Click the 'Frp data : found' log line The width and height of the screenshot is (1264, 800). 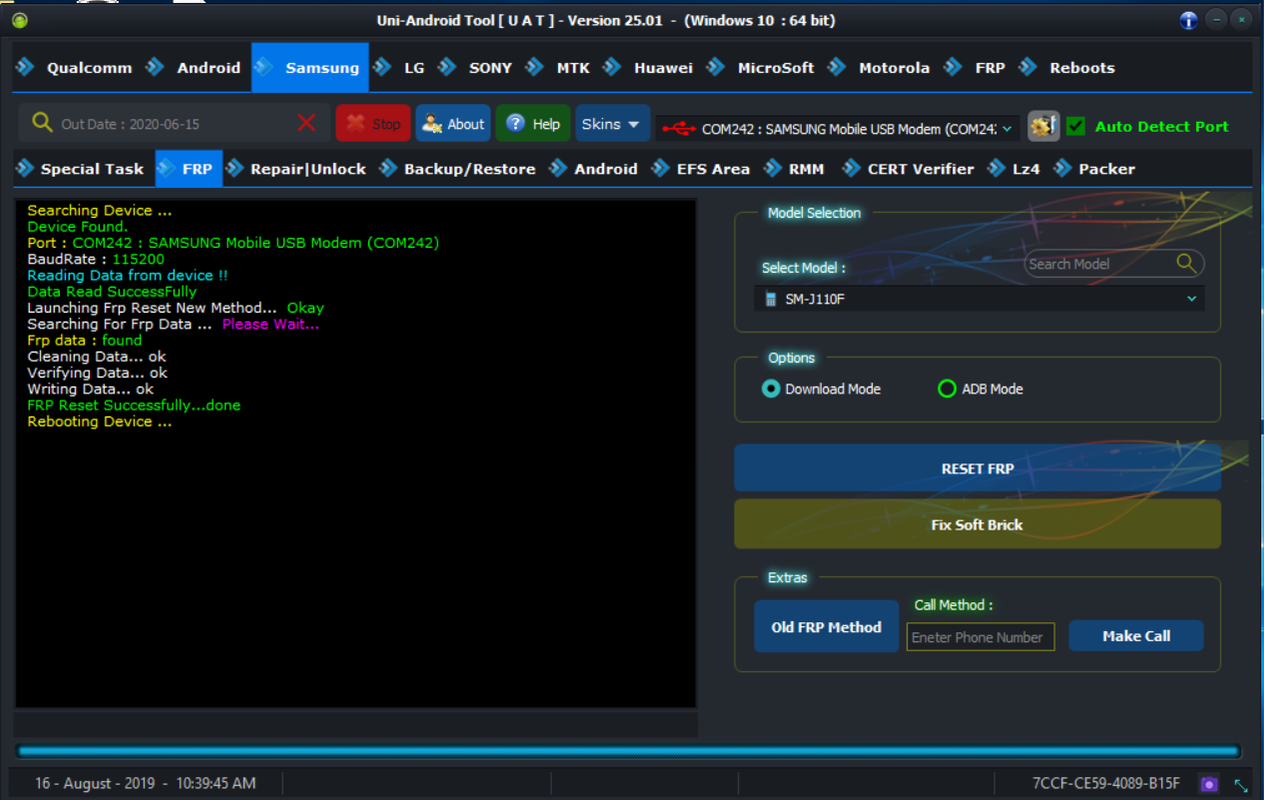85,340
